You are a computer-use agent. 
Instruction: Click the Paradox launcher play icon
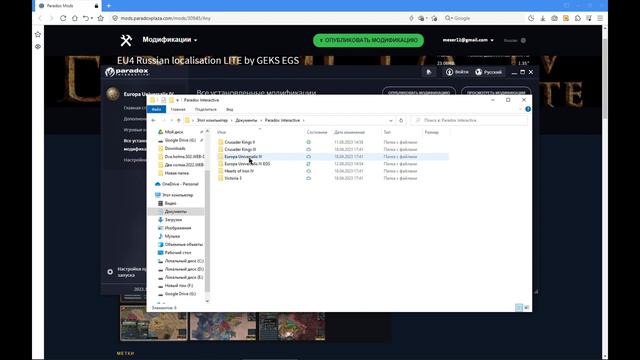tap(429, 72)
